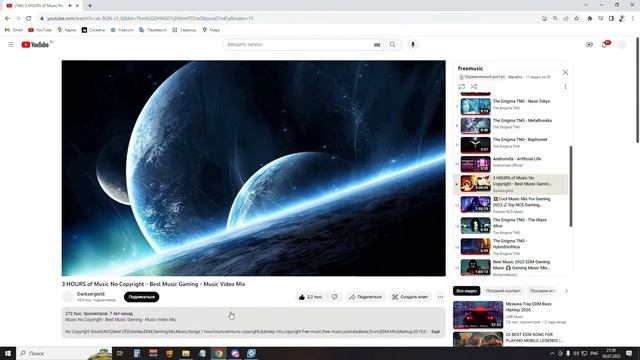Open YouTube notifications bell
Viewport: 640px width, 360px height.
pos(605,44)
